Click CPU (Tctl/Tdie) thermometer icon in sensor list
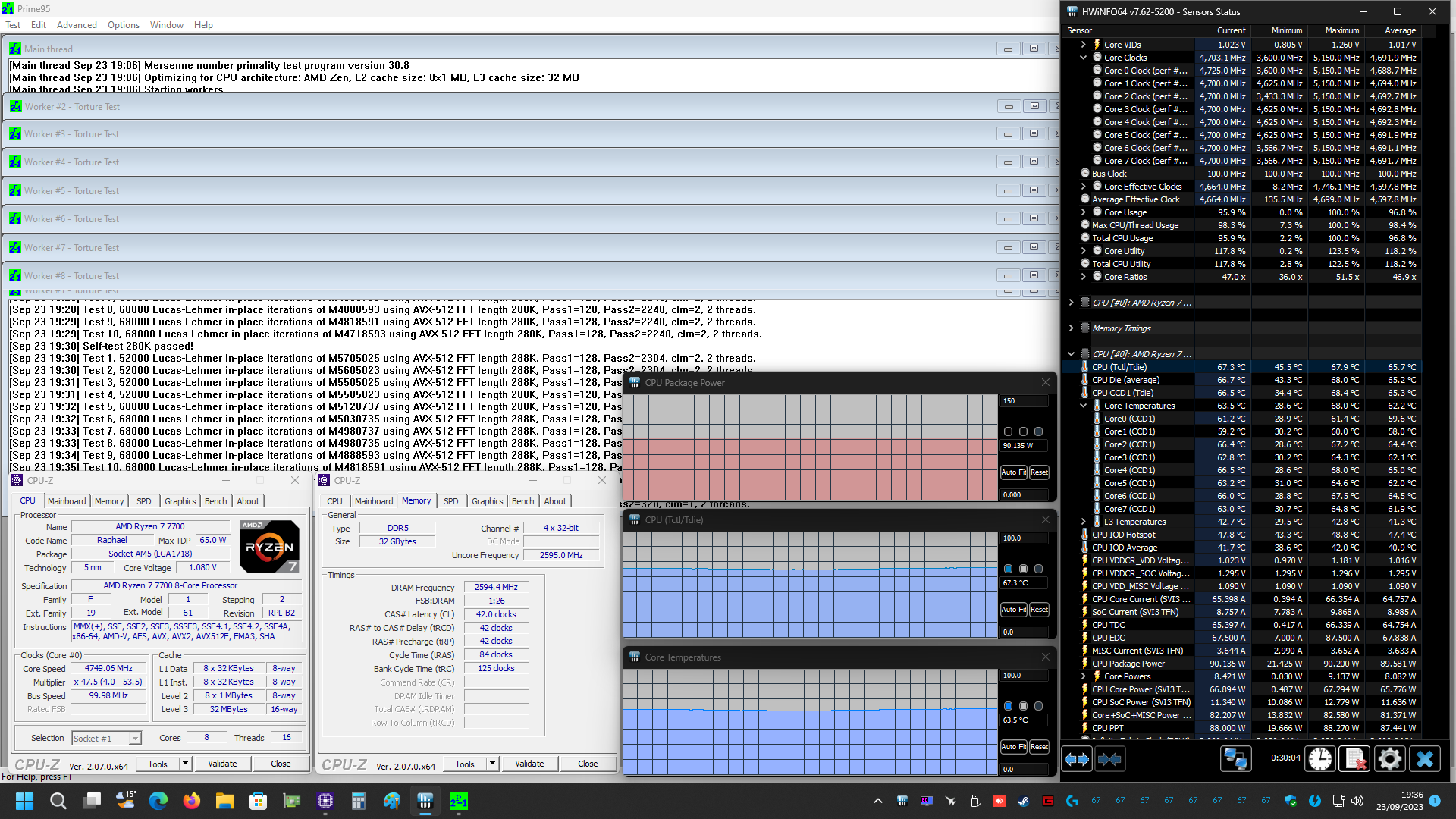1456x819 pixels. pos(1085,367)
